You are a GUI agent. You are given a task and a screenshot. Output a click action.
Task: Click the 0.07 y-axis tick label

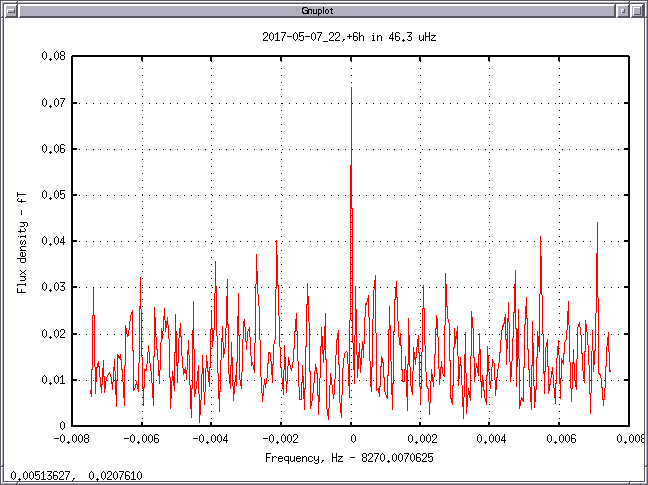(52, 103)
